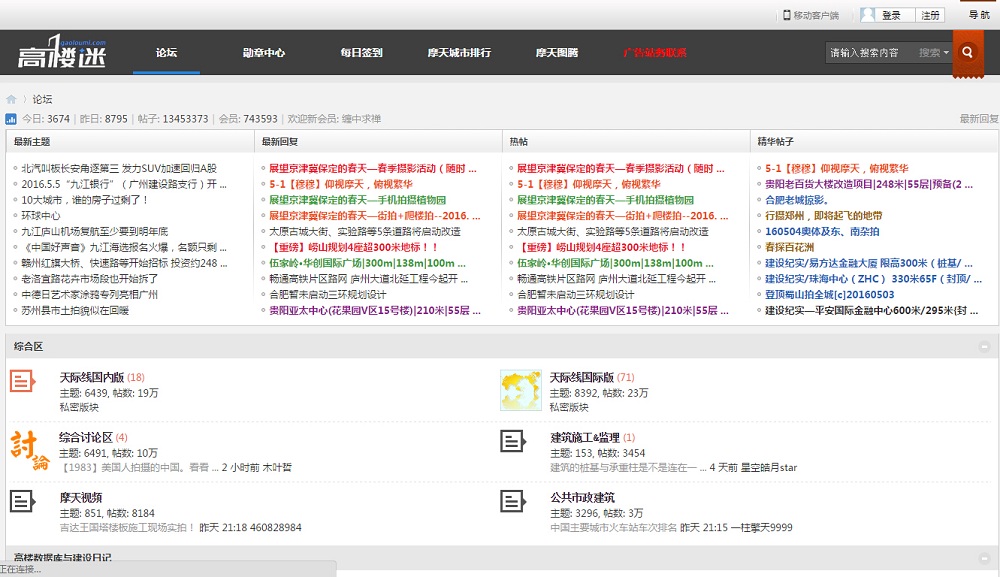
Task: Open the 天际线国内版 forum title
Action: (92, 377)
